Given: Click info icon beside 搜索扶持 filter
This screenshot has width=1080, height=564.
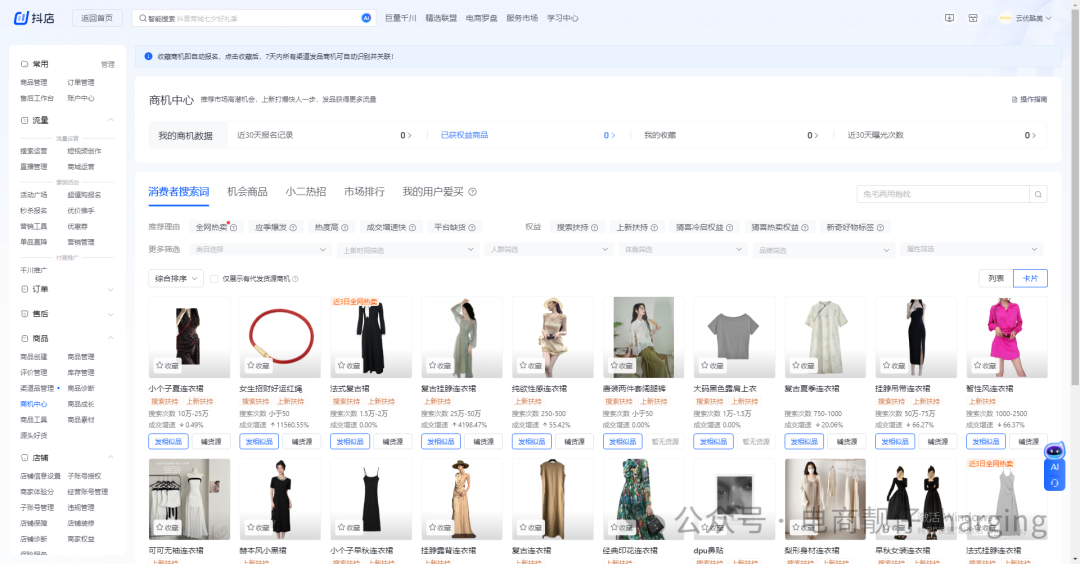Looking at the screenshot, I should (x=594, y=227).
